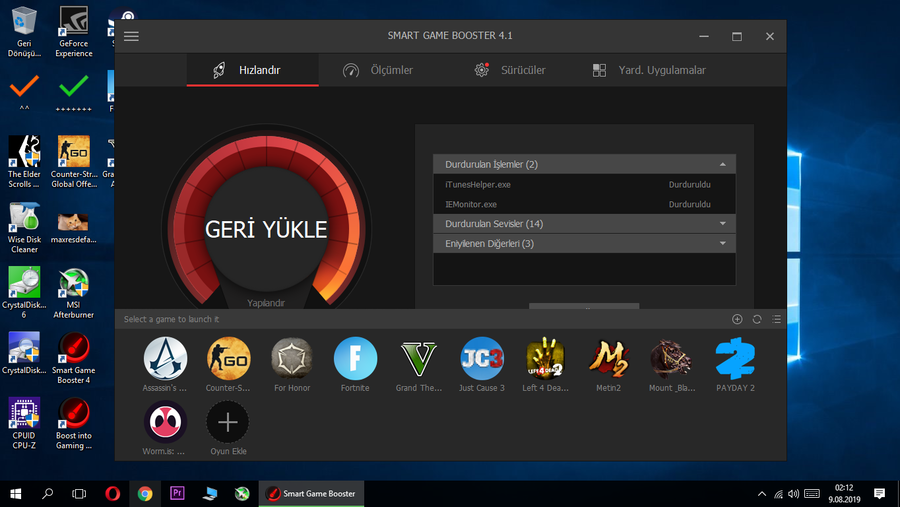Open the network icon in system tray
900x507 pixels.
point(778,494)
